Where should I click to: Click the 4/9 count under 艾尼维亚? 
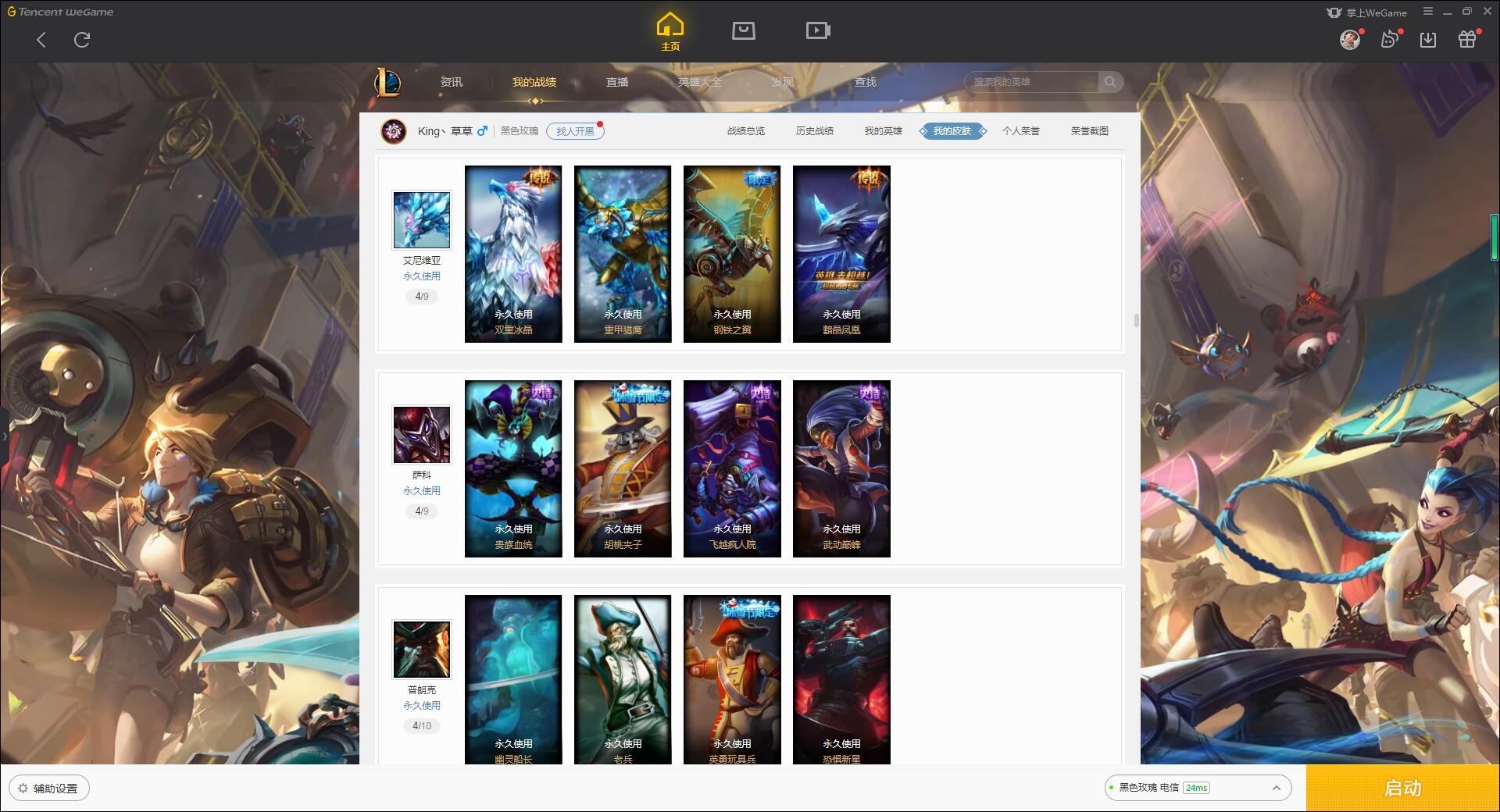(422, 297)
